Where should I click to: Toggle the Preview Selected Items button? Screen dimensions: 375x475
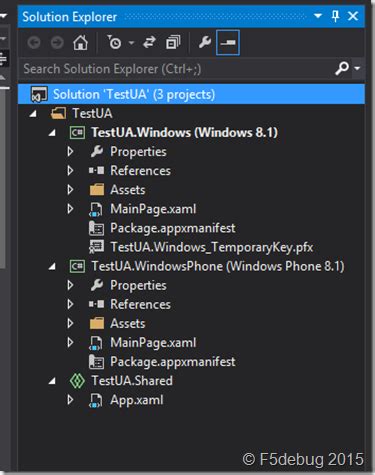(228, 43)
